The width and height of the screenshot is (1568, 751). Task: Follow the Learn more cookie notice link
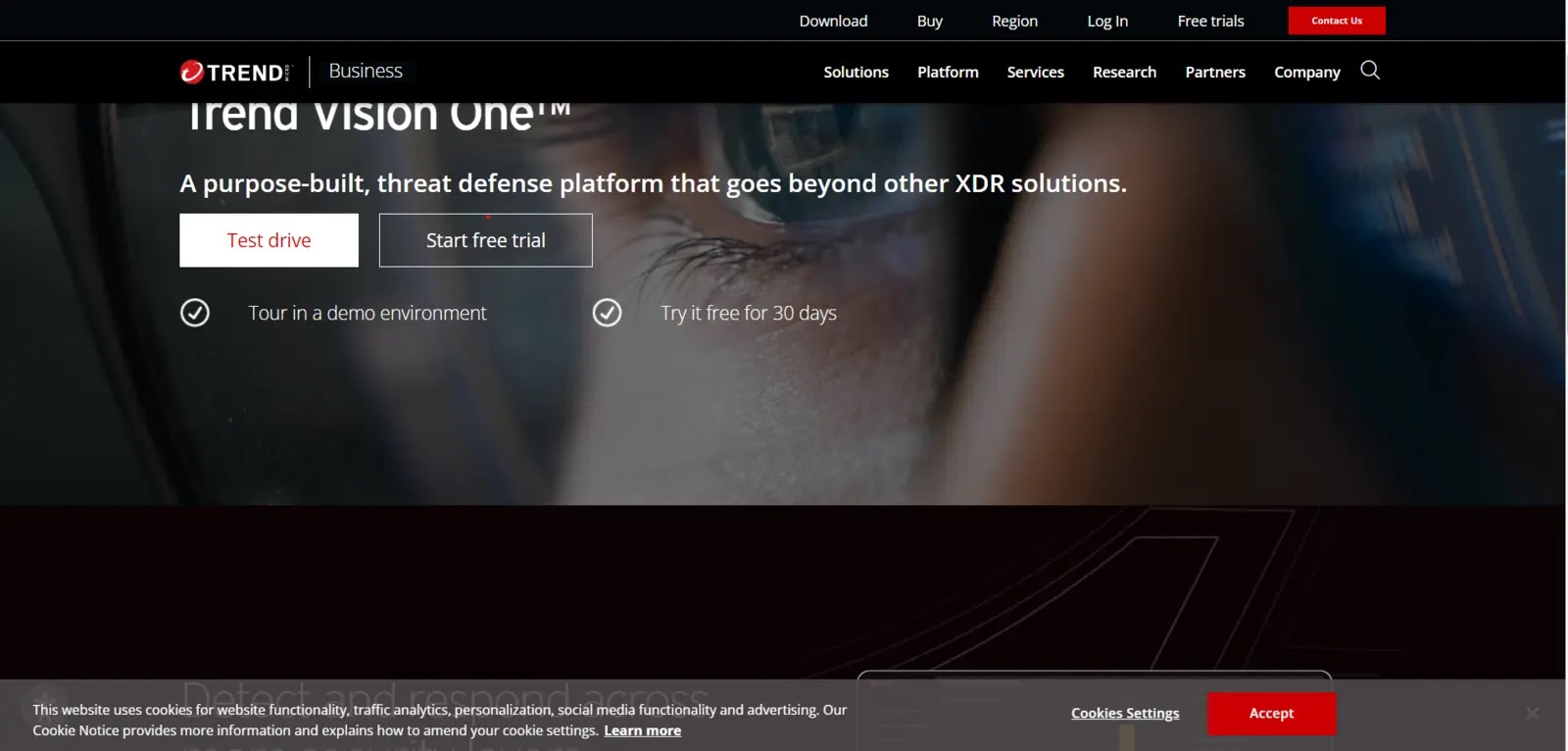642,730
